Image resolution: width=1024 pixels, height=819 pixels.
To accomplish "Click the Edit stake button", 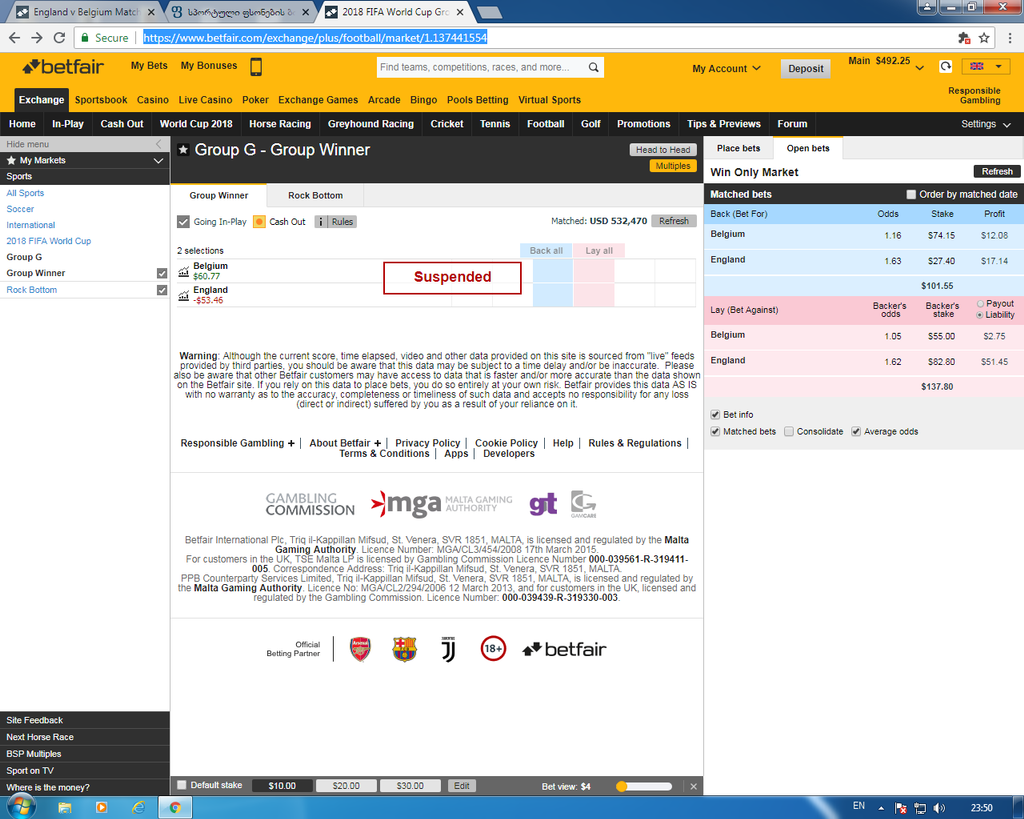I will tap(462, 786).
